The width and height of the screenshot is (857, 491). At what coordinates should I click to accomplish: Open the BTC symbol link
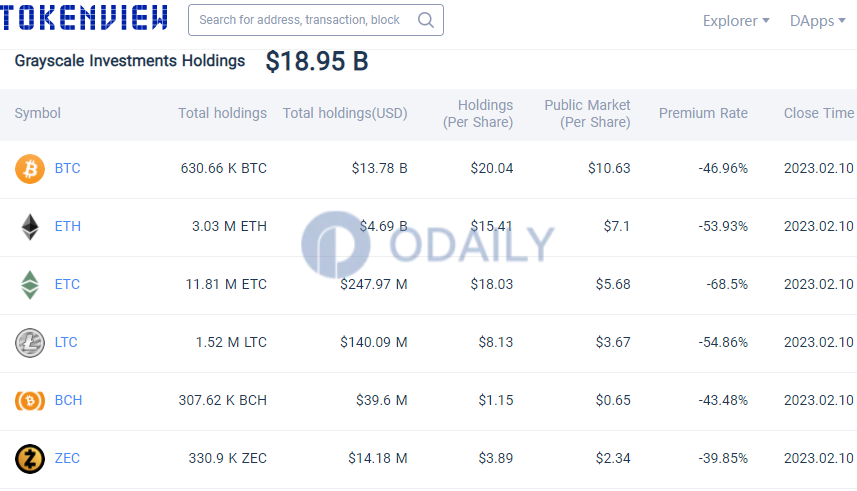pos(67,168)
